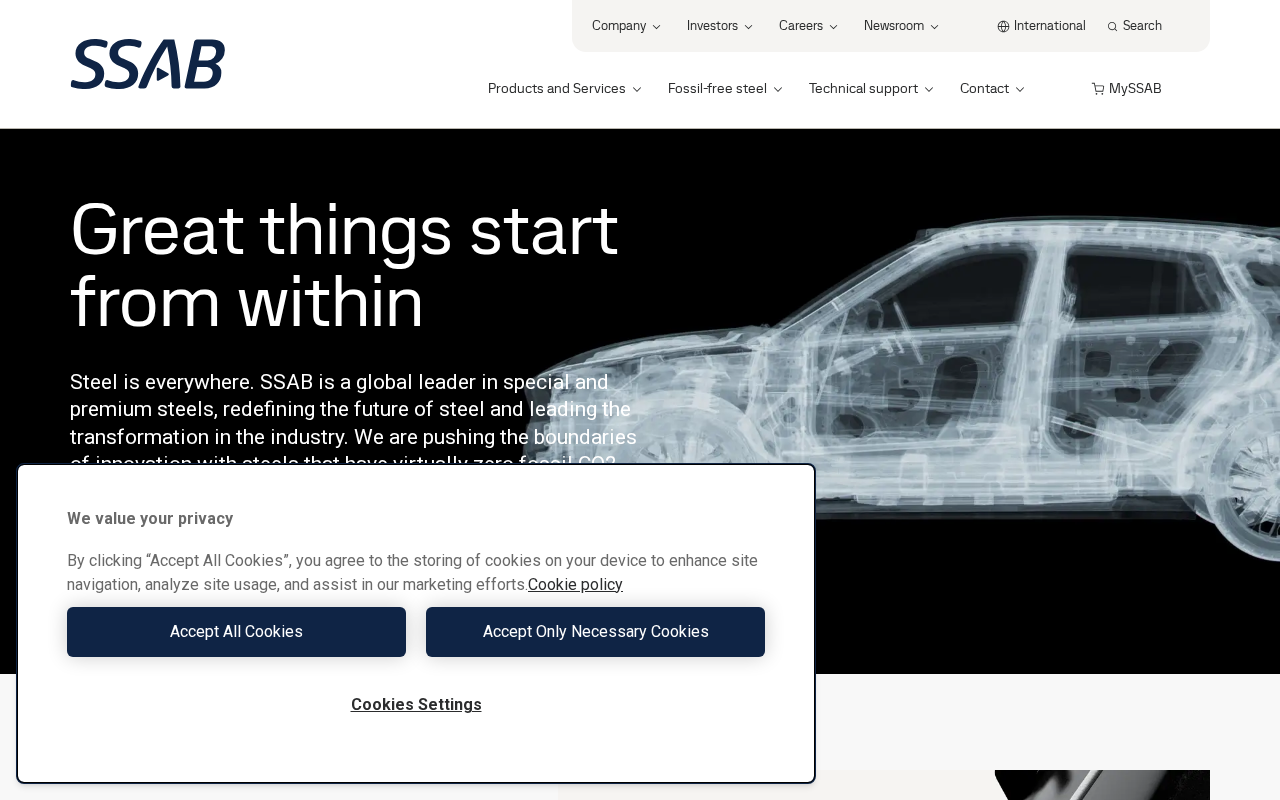Open Cookies Settings
This screenshot has height=800, width=1280.
tap(416, 705)
